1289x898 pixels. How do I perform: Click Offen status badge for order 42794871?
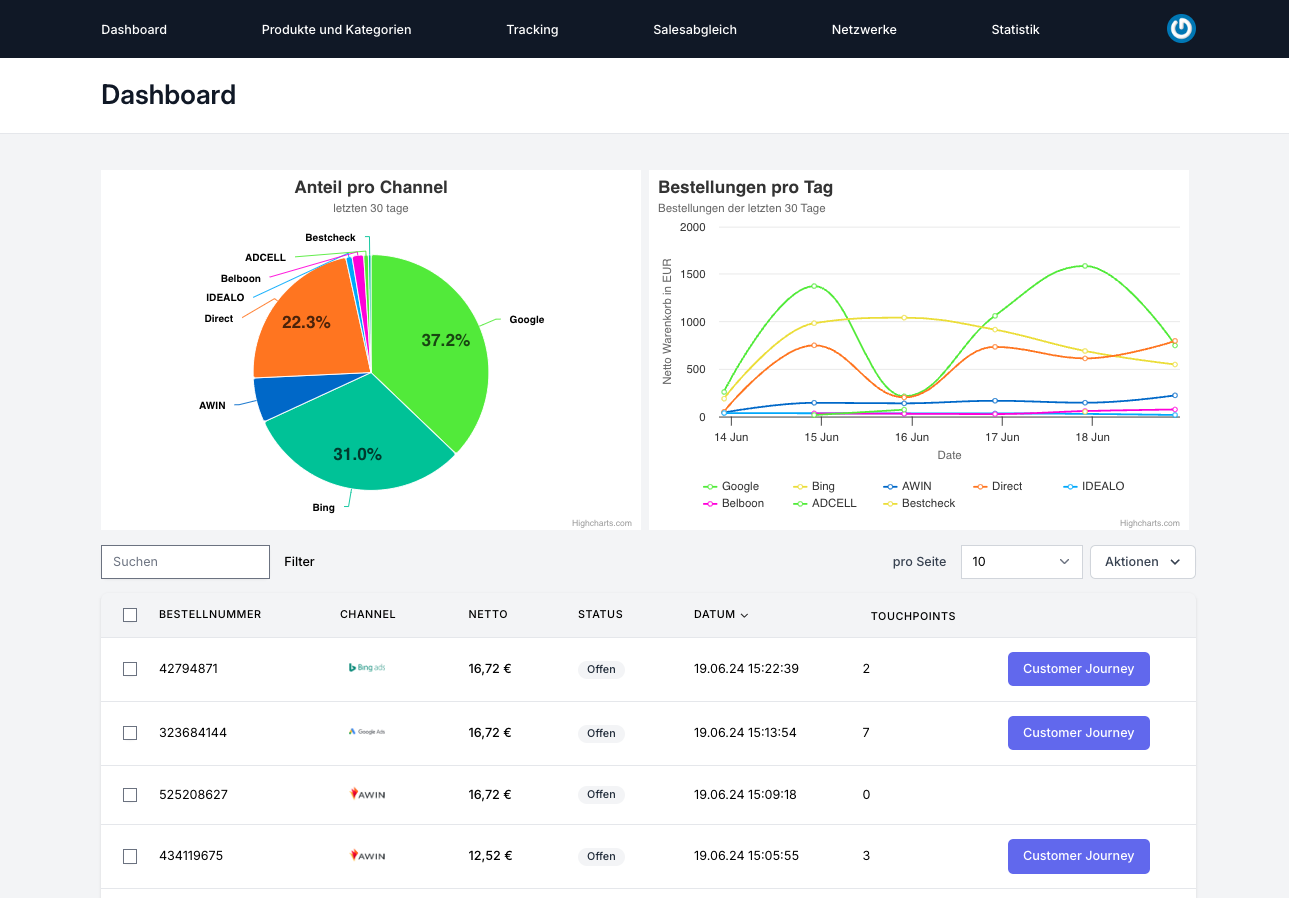[601, 670]
